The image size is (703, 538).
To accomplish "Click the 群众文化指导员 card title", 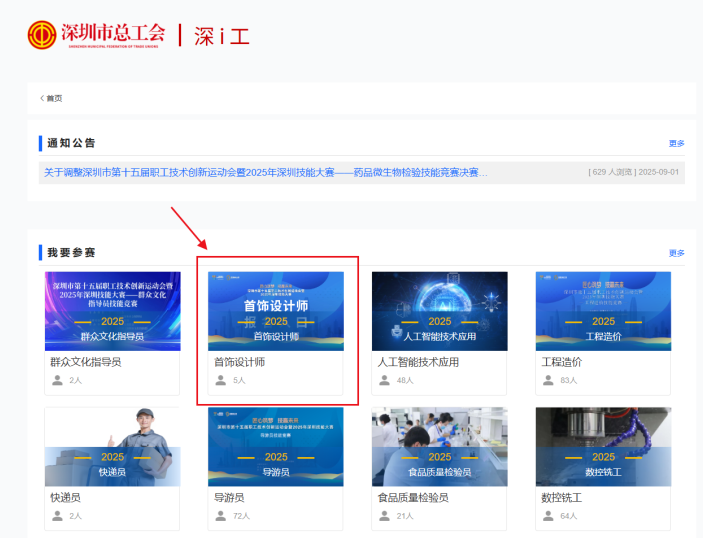I will coord(86,362).
